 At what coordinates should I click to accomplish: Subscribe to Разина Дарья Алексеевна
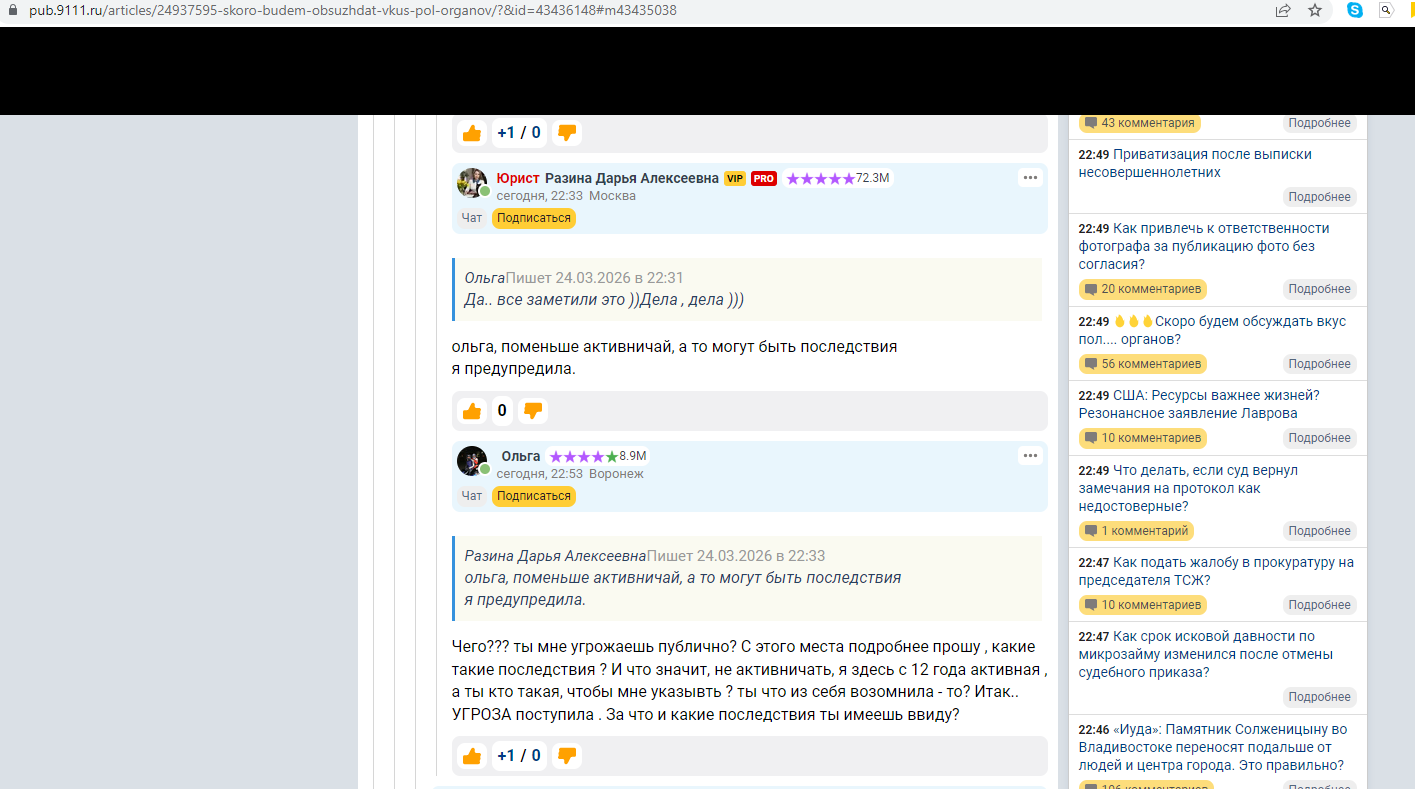(534, 218)
